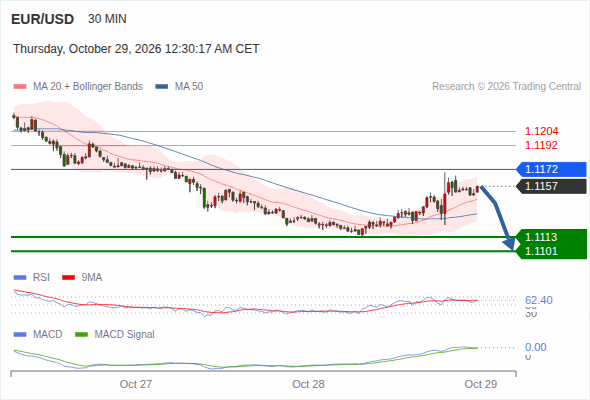Screen dimensions: 590x400
Task: Click the MA 50 blue legend swatch
Action: pyautogui.click(x=162, y=87)
